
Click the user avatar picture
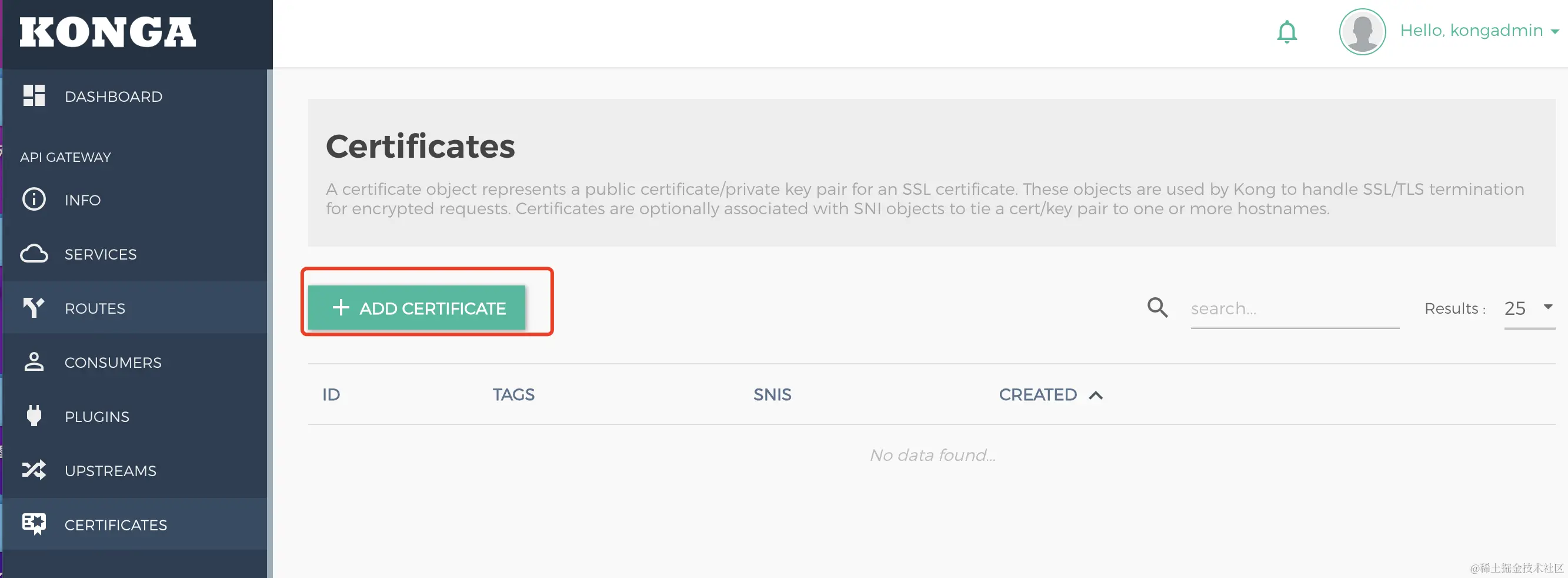[1362, 32]
